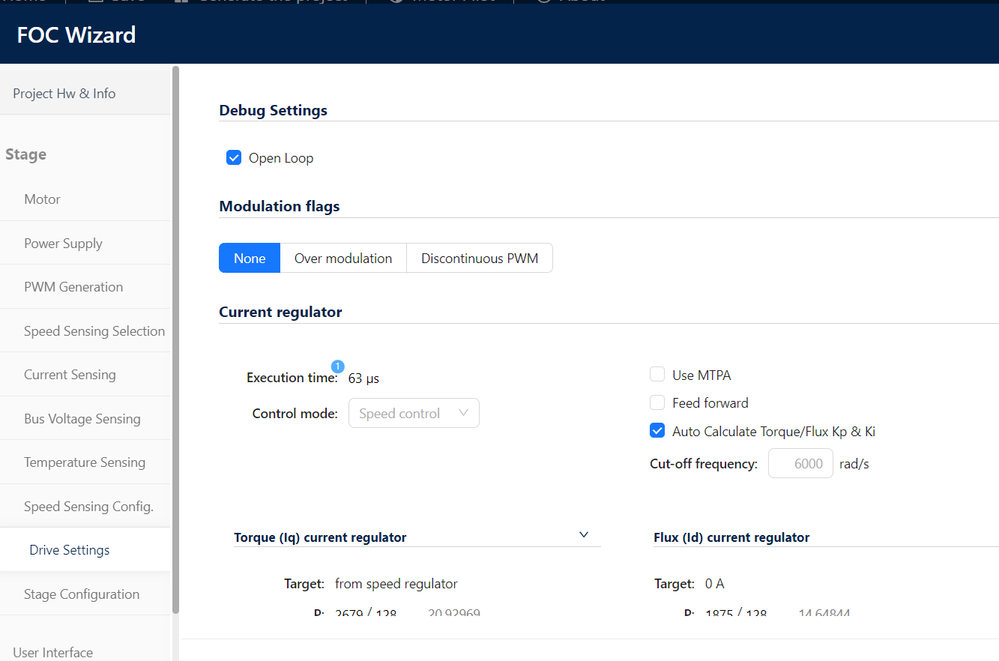Click the Stage heading in sidebar
The image size is (999, 661).
point(26,154)
